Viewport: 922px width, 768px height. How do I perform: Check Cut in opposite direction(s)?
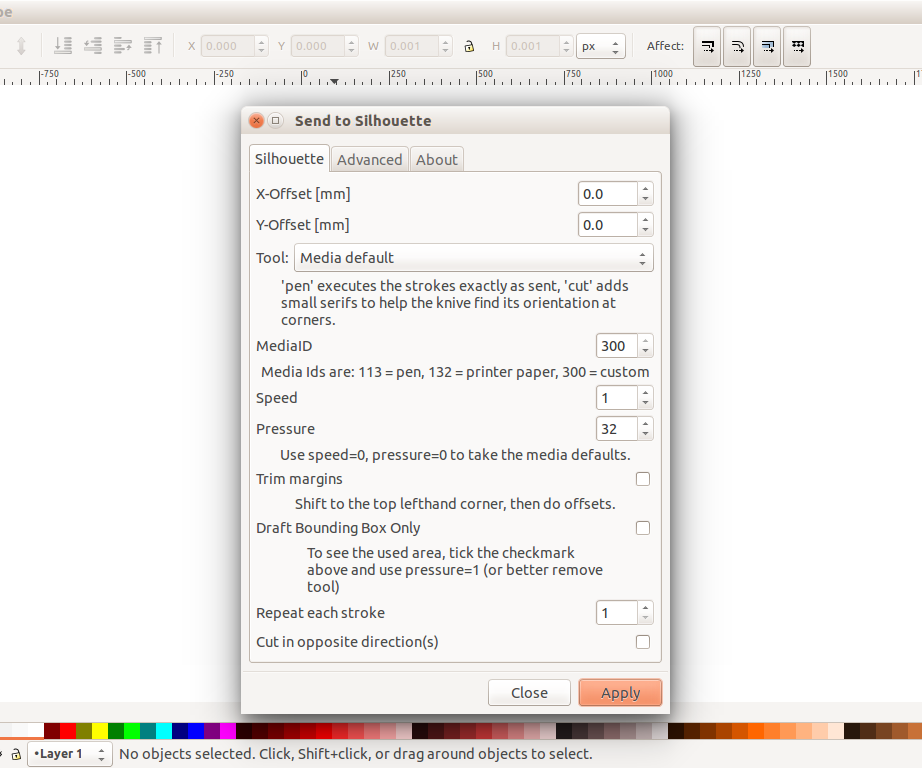coord(643,641)
